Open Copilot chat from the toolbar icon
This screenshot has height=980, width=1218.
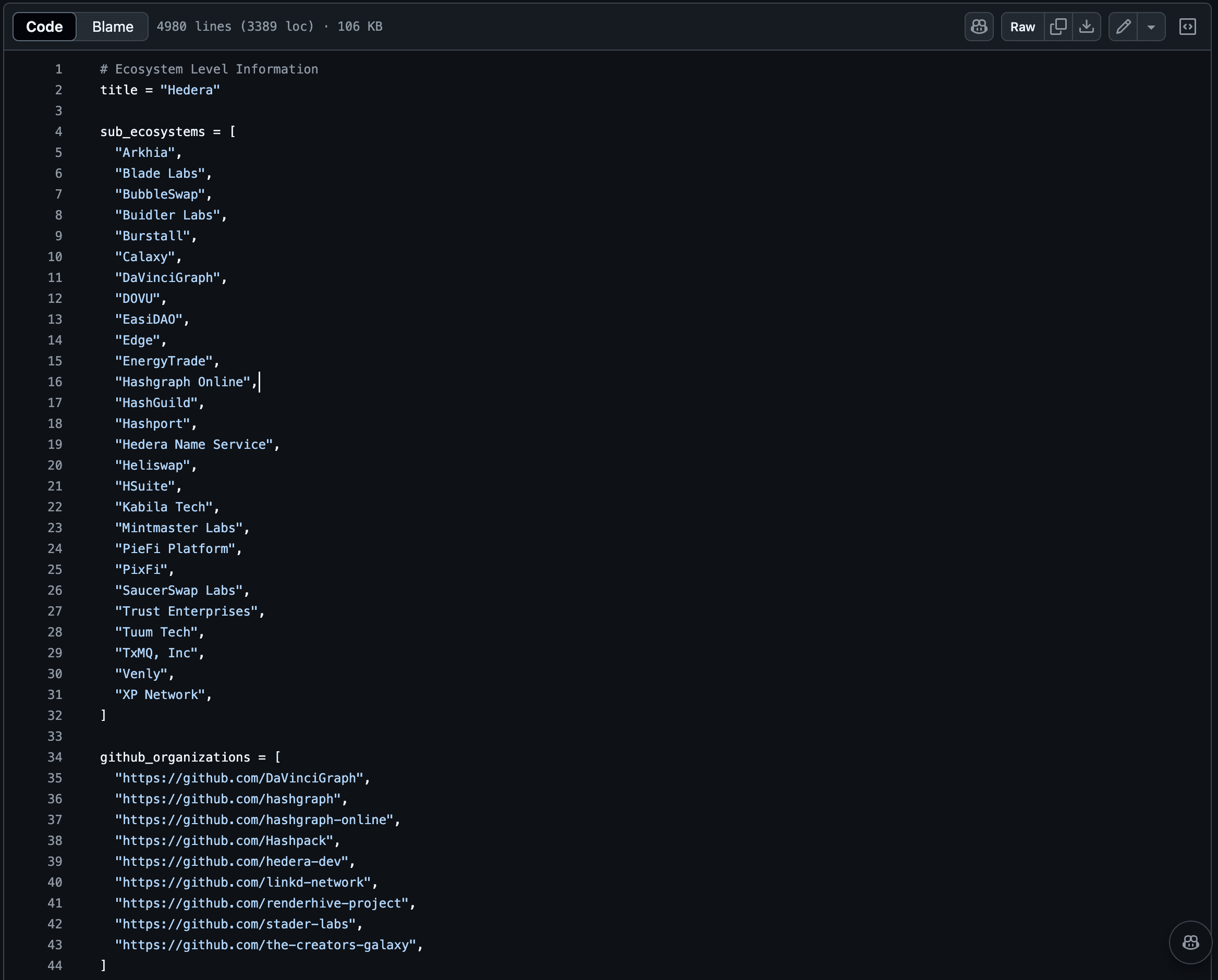[x=979, y=27]
